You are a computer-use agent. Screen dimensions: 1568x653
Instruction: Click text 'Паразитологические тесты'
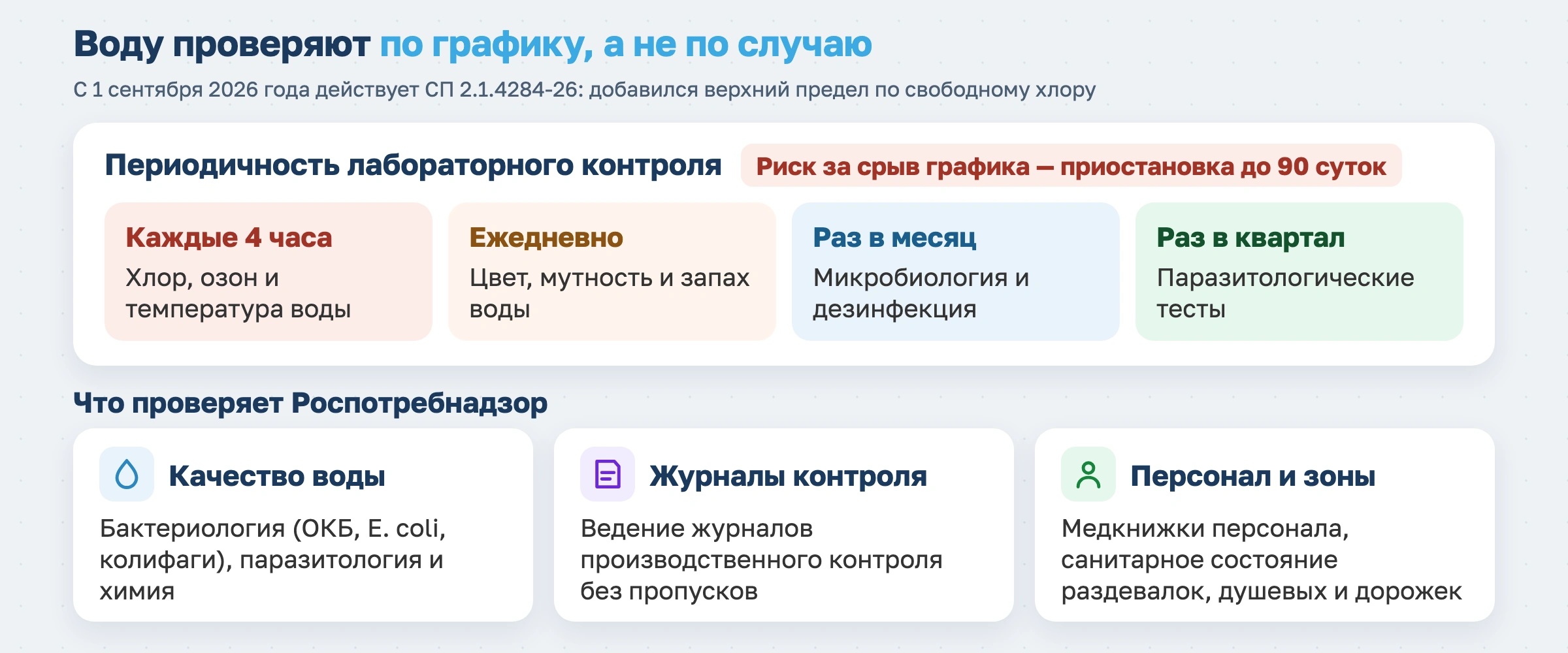pyautogui.click(x=1285, y=293)
